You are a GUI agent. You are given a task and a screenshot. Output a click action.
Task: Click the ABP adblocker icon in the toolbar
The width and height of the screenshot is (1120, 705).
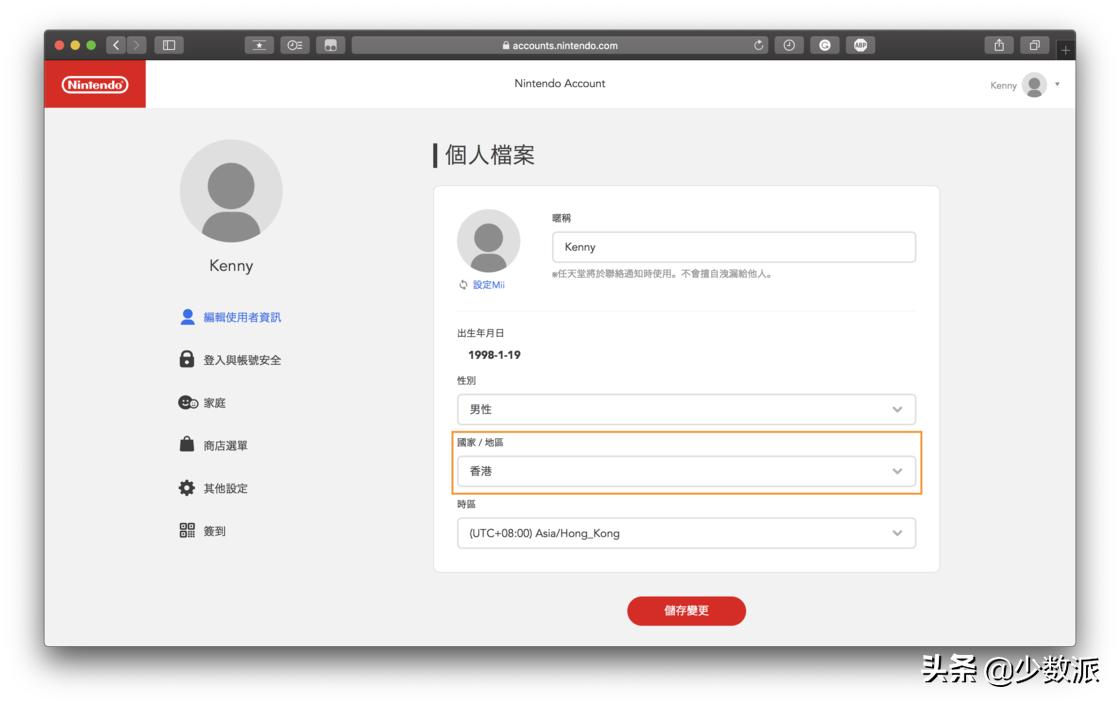[861, 44]
